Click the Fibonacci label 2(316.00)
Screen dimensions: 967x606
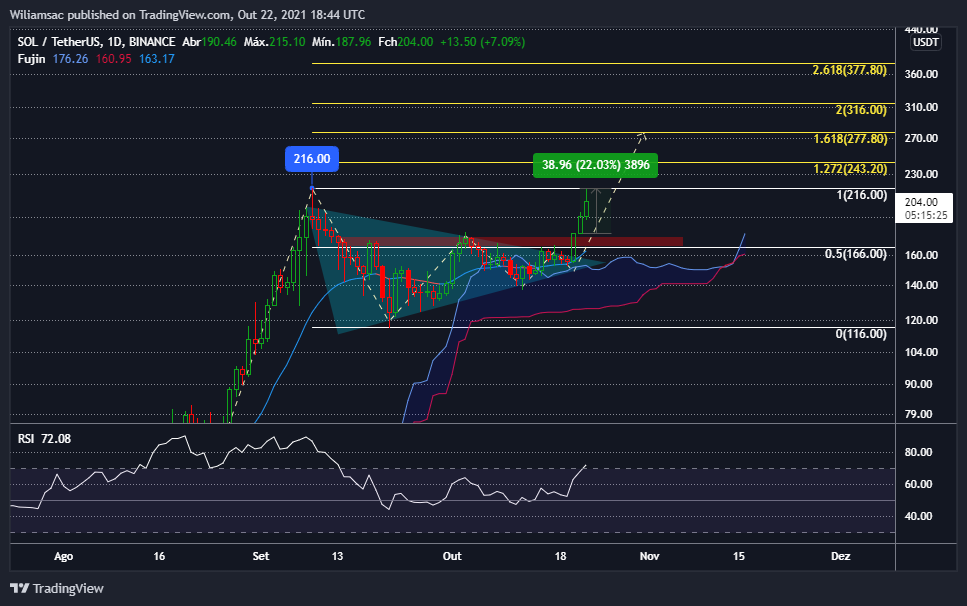tap(861, 110)
